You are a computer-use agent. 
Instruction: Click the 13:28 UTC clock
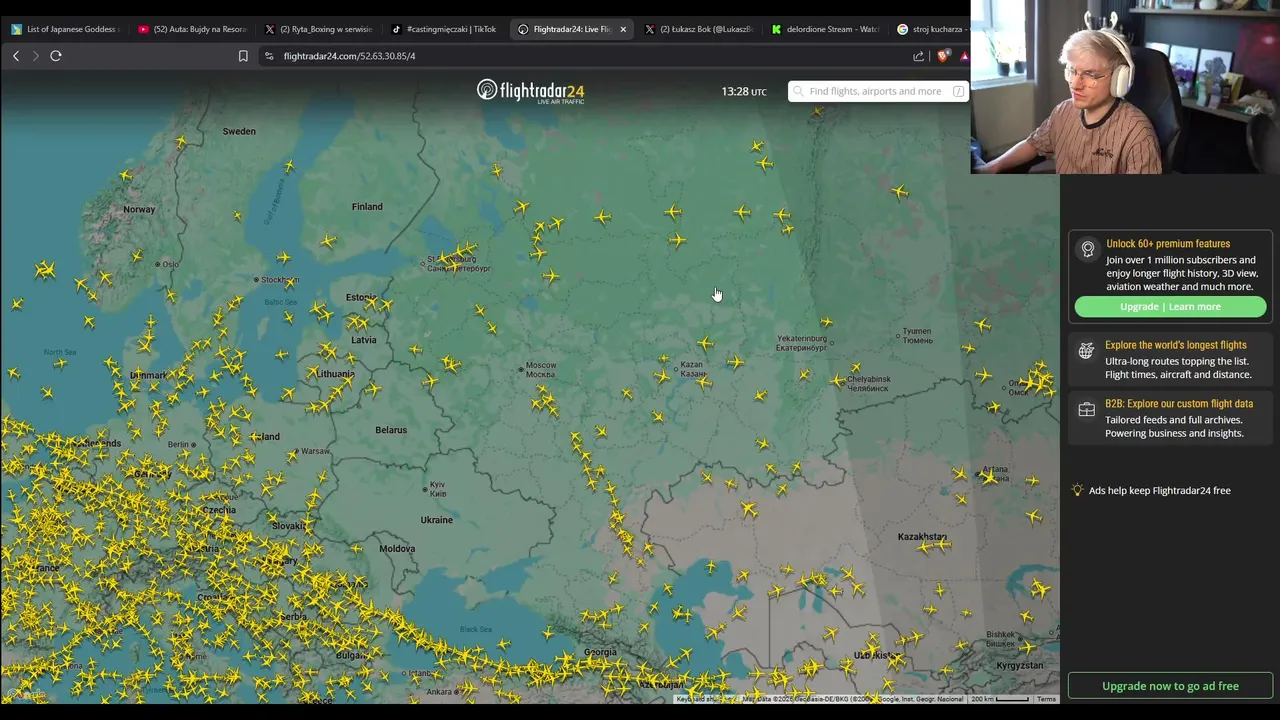(744, 91)
